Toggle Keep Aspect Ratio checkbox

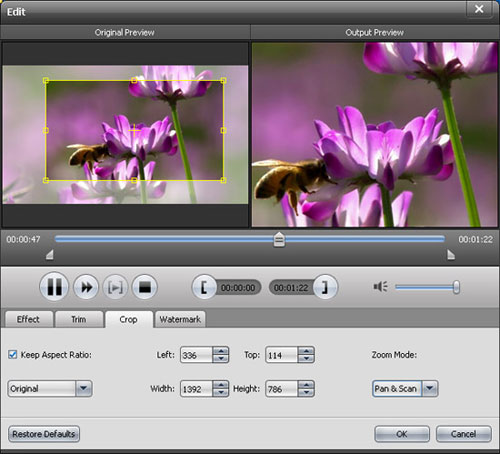pos(13,354)
